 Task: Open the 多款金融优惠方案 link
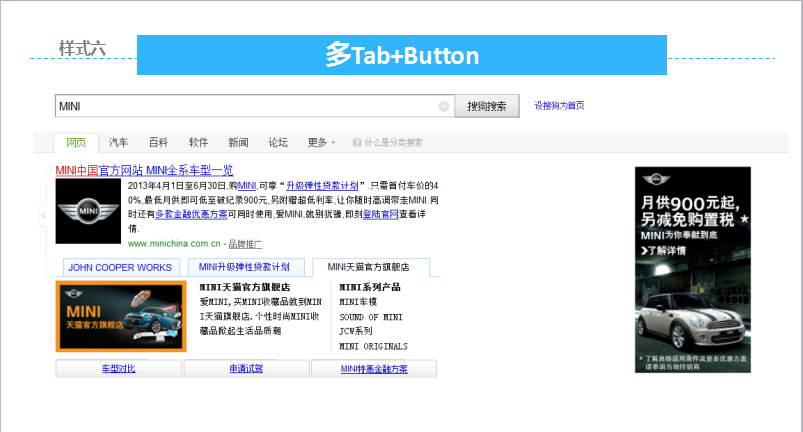[x=191, y=214]
